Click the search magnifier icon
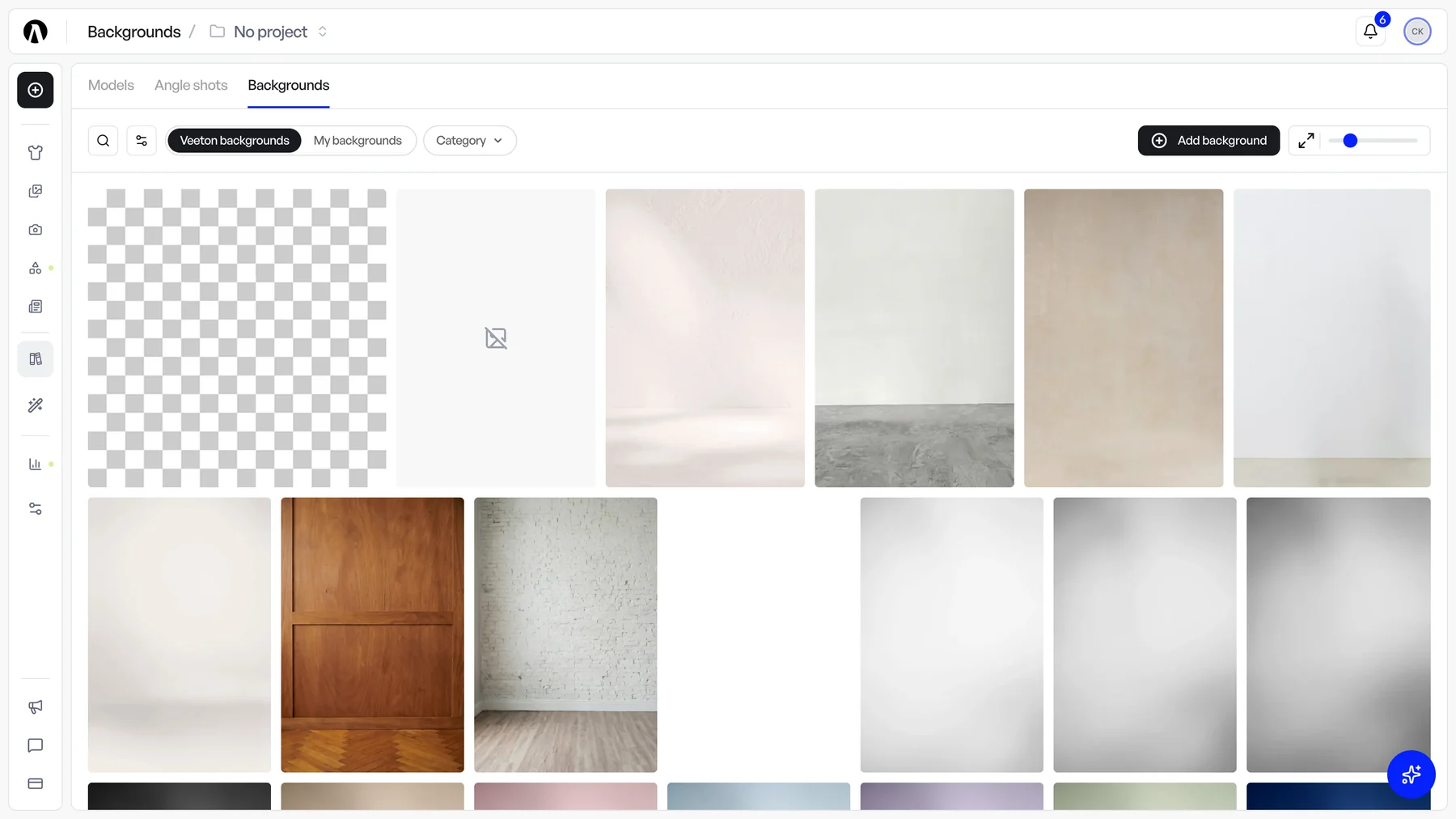Viewport: 1456px width, 819px height. coord(103,141)
